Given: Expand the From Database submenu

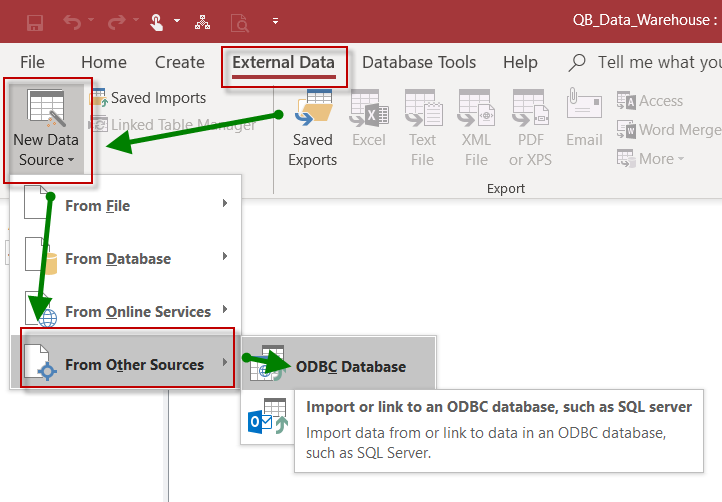Looking at the screenshot, I should tap(125, 257).
